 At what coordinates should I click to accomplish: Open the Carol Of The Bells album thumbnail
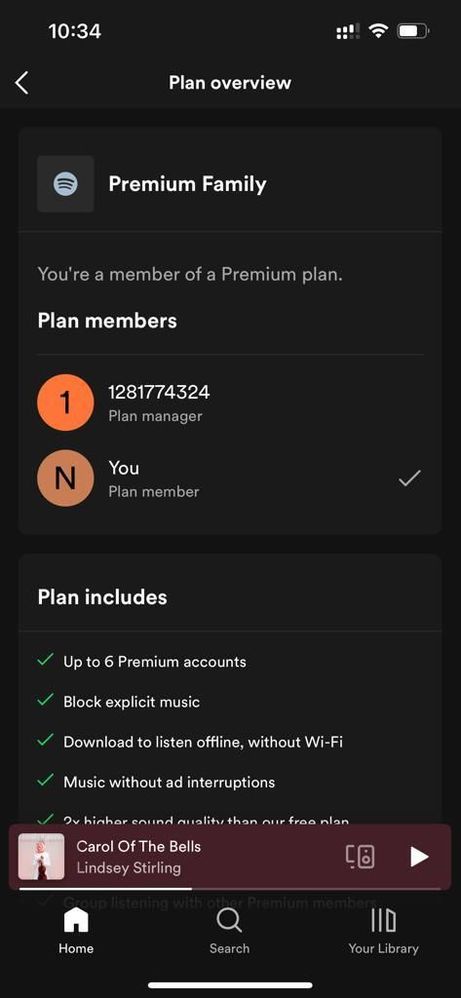click(x=41, y=857)
